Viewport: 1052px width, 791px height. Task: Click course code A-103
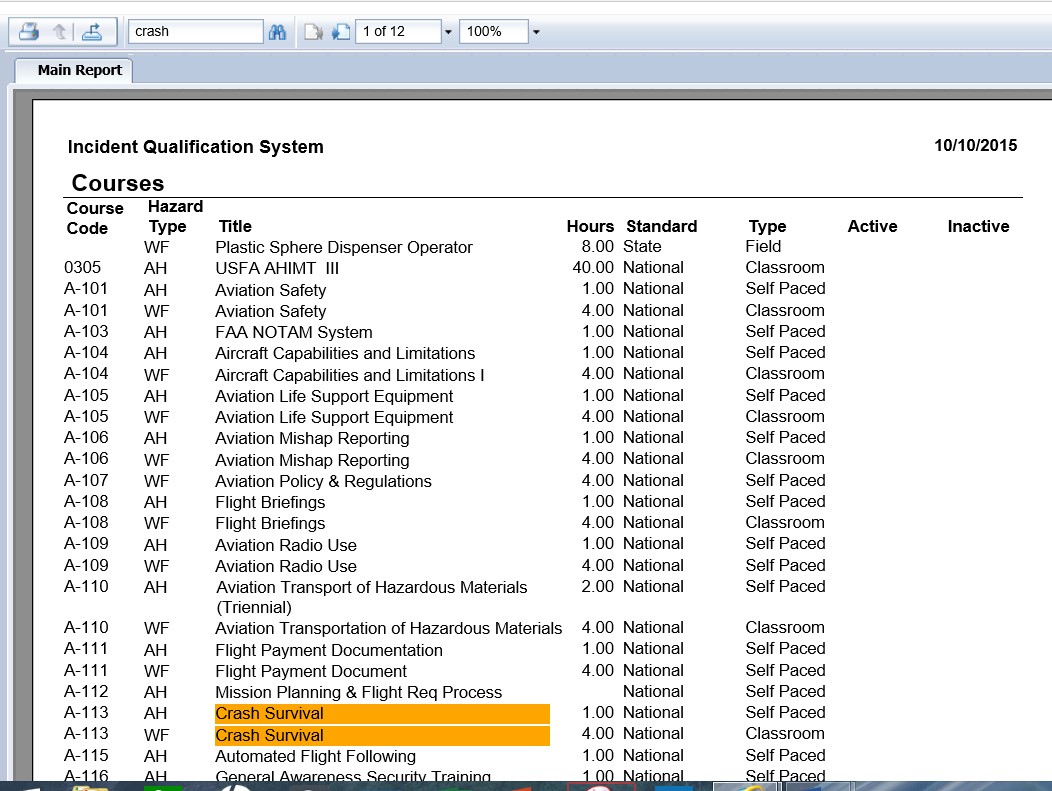pyautogui.click(x=86, y=331)
